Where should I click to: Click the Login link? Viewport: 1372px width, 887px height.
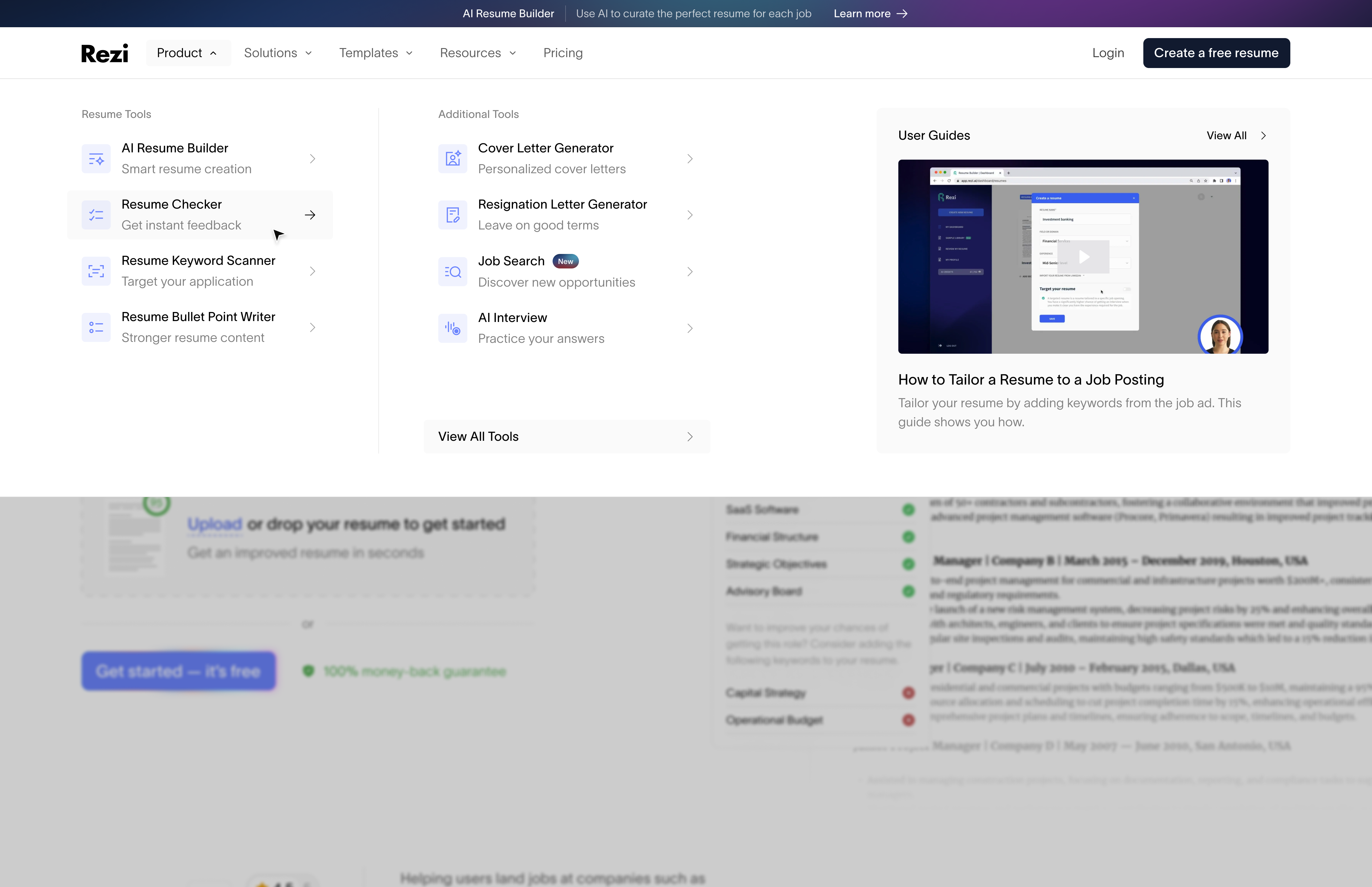coord(1108,53)
